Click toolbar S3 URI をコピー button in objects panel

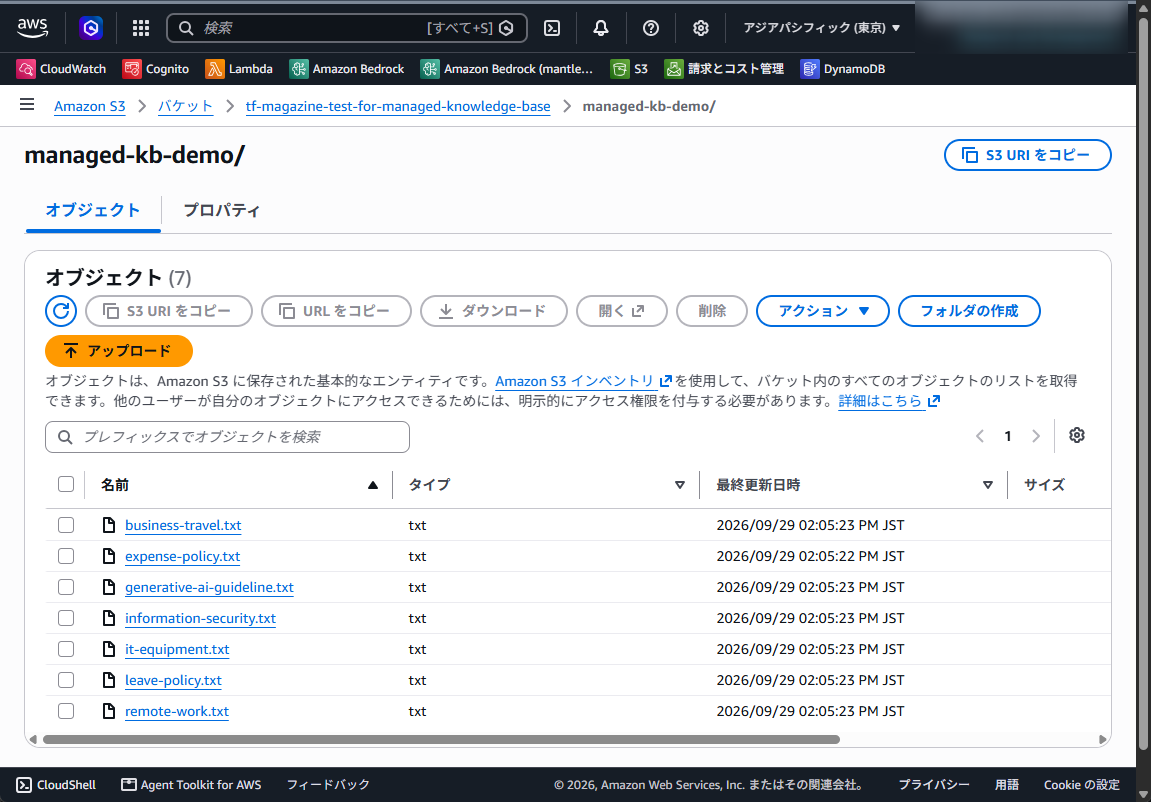(169, 311)
